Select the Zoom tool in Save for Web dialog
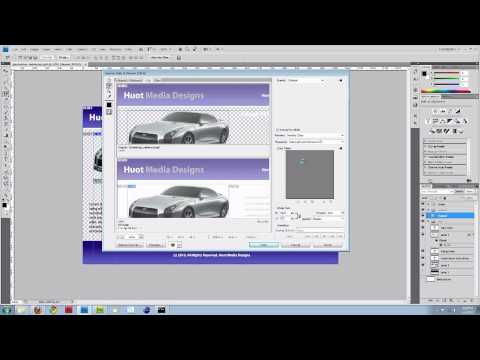This screenshot has width=480, height=360. click(x=109, y=91)
